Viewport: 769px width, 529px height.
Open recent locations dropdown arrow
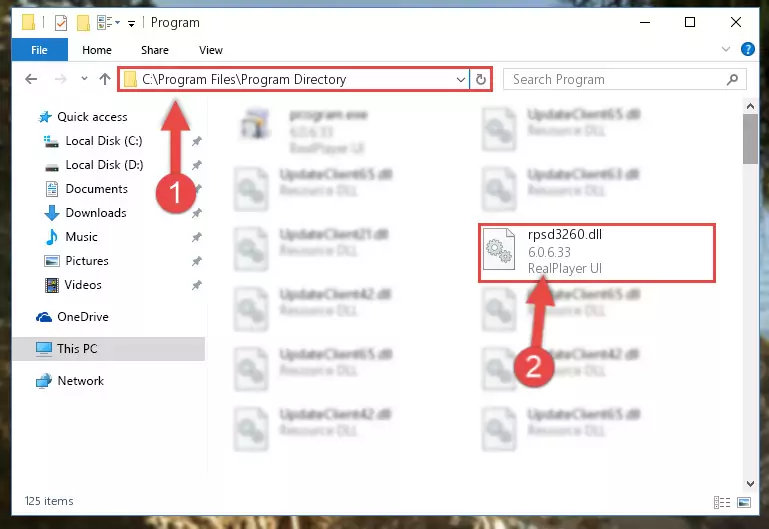tap(84, 78)
